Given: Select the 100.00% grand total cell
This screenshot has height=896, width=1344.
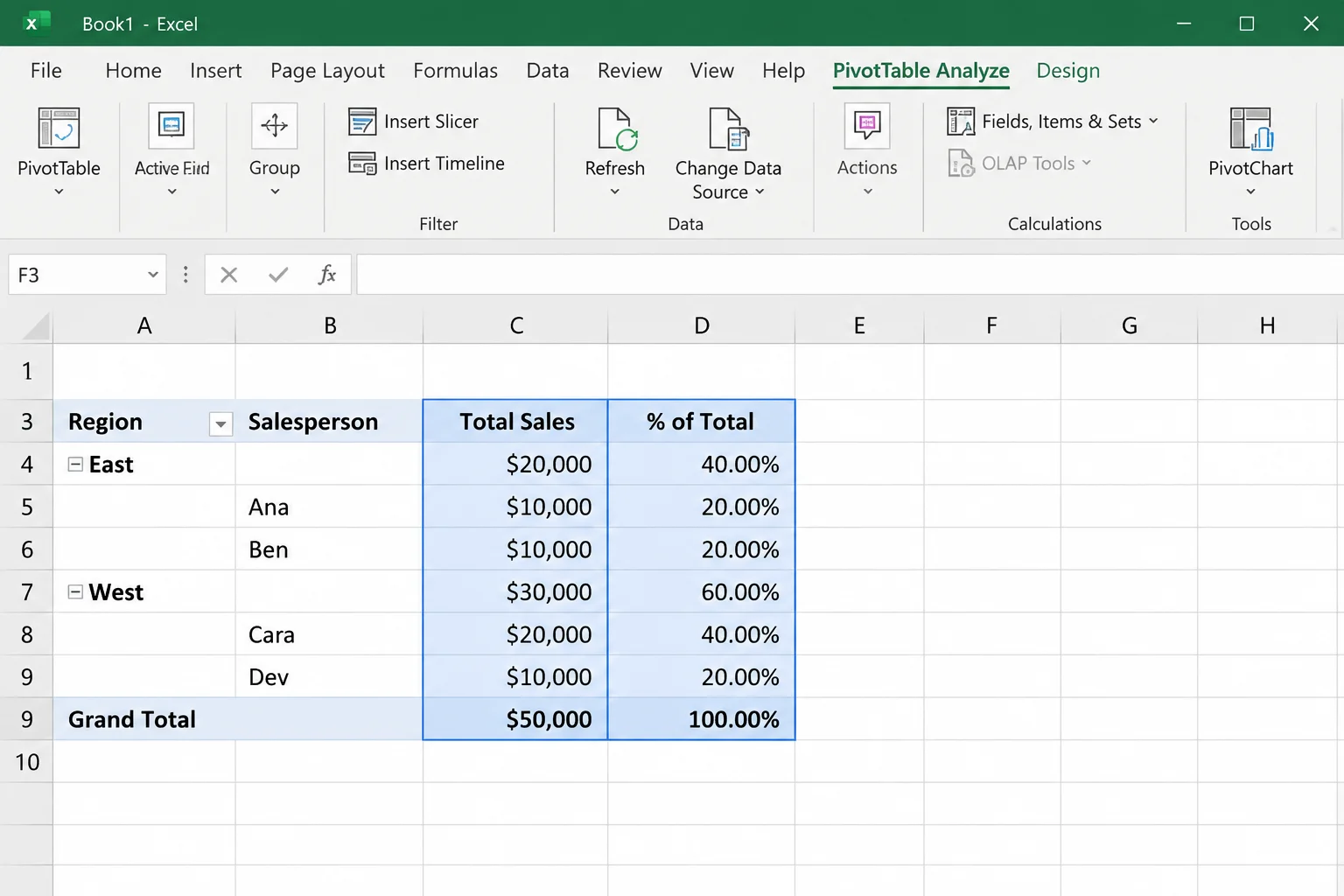Looking at the screenshot, I should point(701,719).
